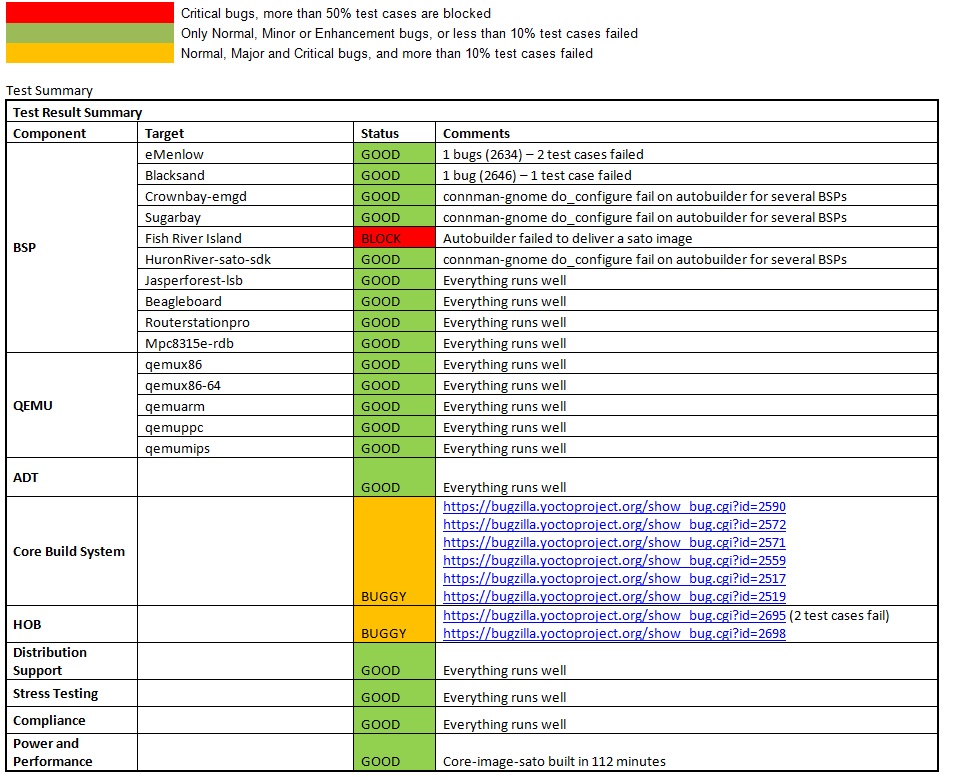This screenshot has height=780, width=968.
Task: Open the bug 2517 Bugzilla link
Action: [x=614, y=579]
